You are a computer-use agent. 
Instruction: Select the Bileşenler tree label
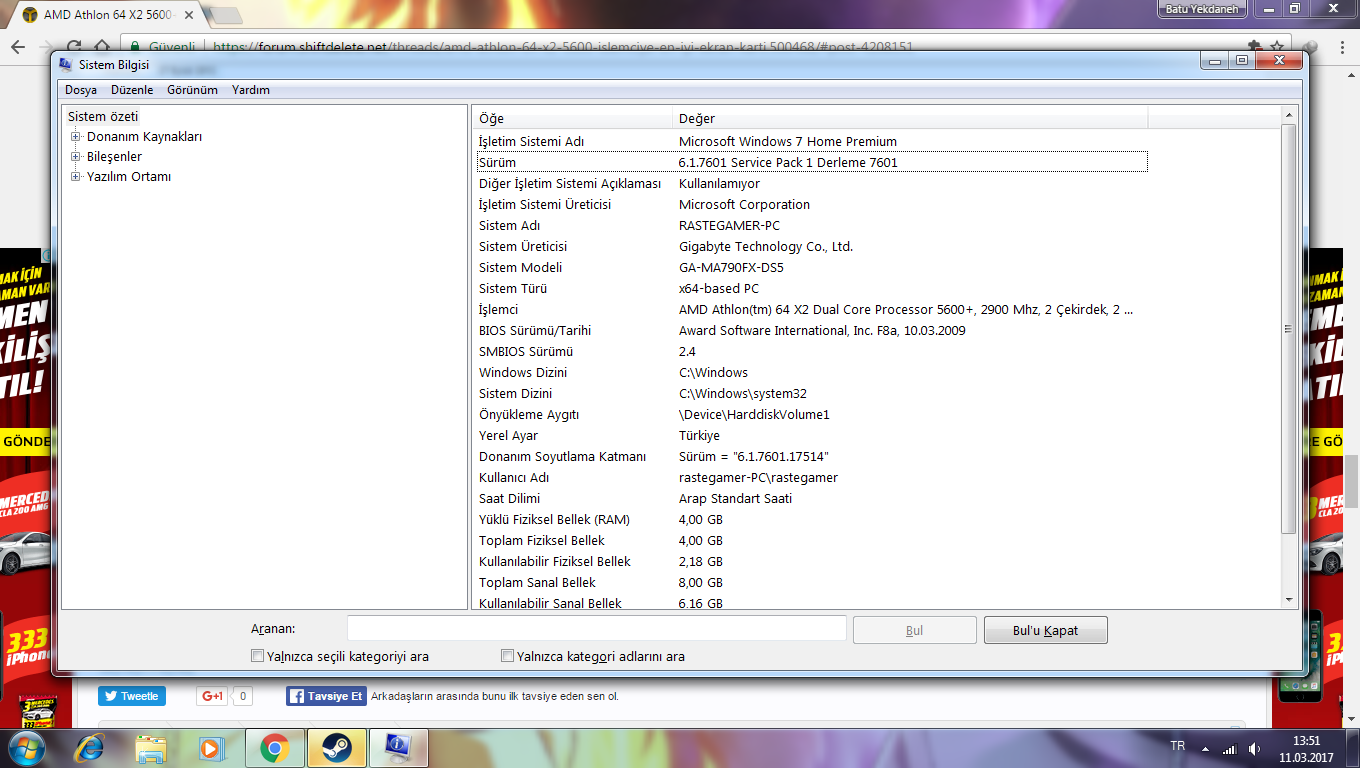114,157
